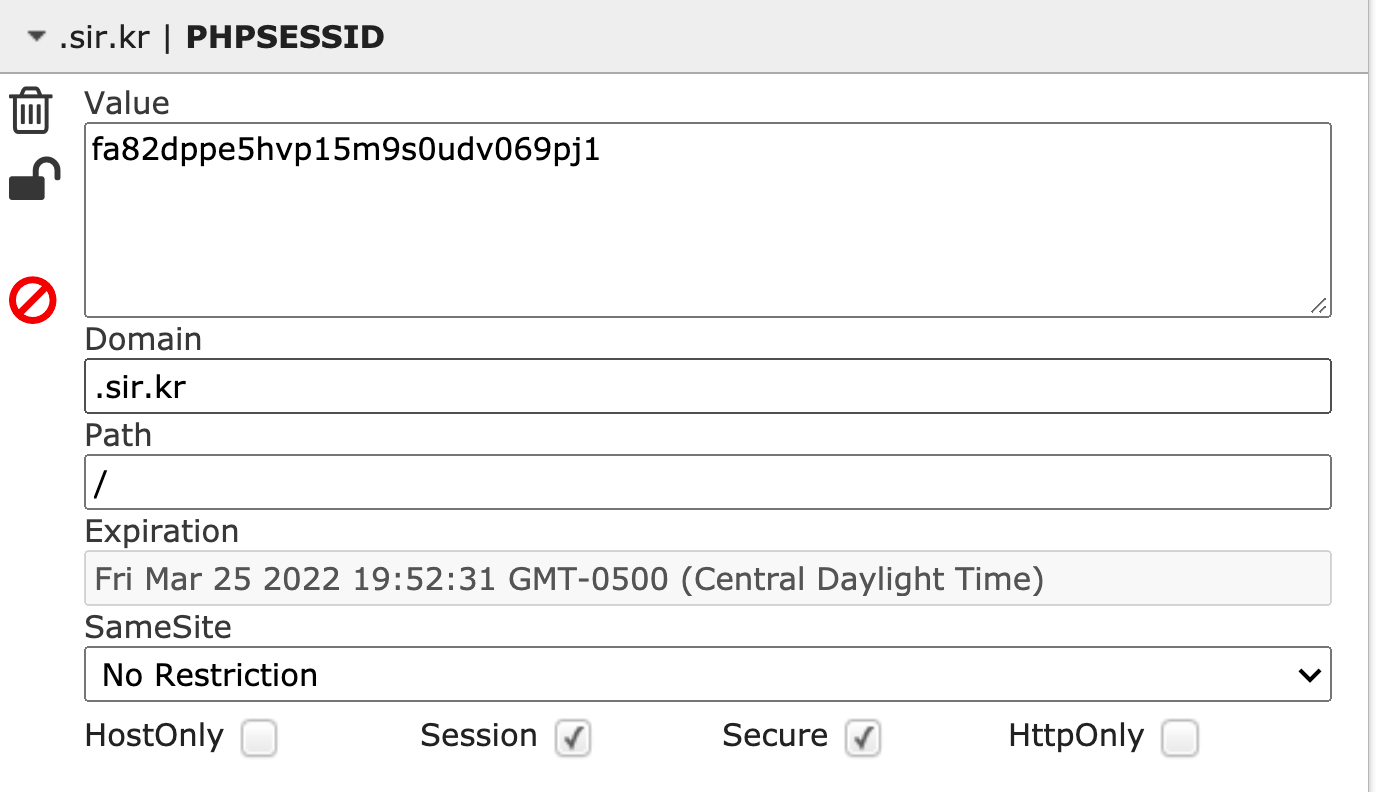This screenshot has width=1376, height=792.
Task: Click into the cookie Value text area
Action: point(707,220)
